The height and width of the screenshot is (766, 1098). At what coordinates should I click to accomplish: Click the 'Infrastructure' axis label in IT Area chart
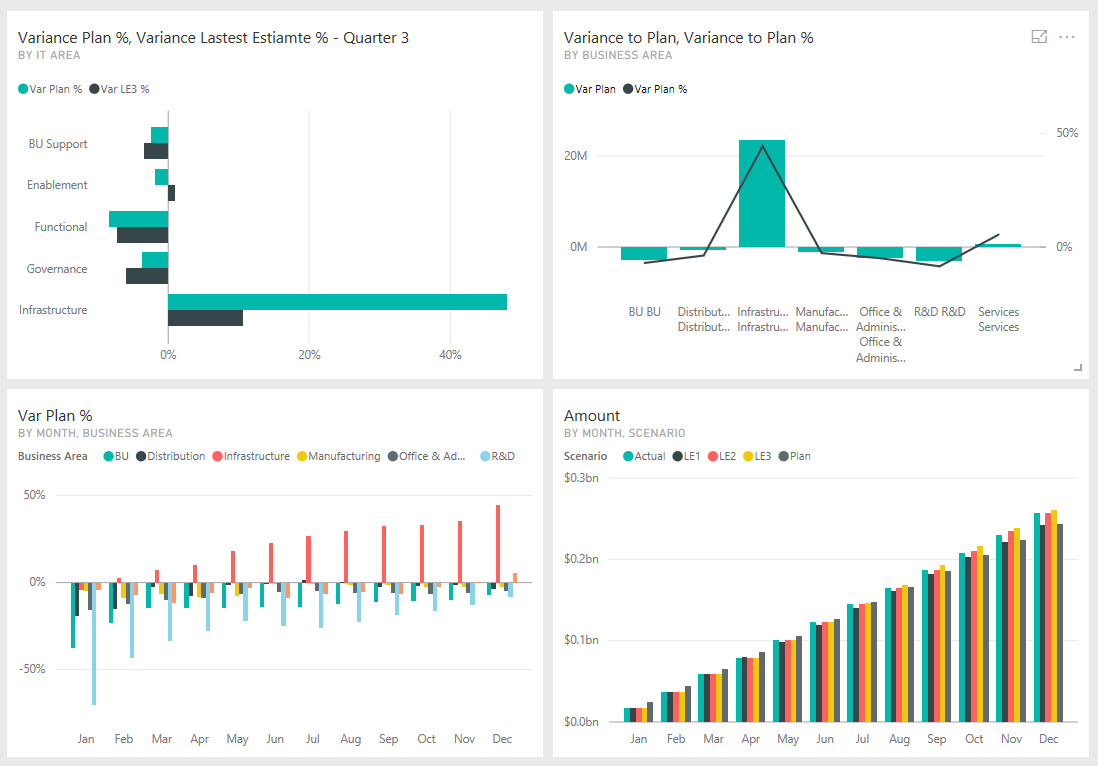click(x=53, y=309)
